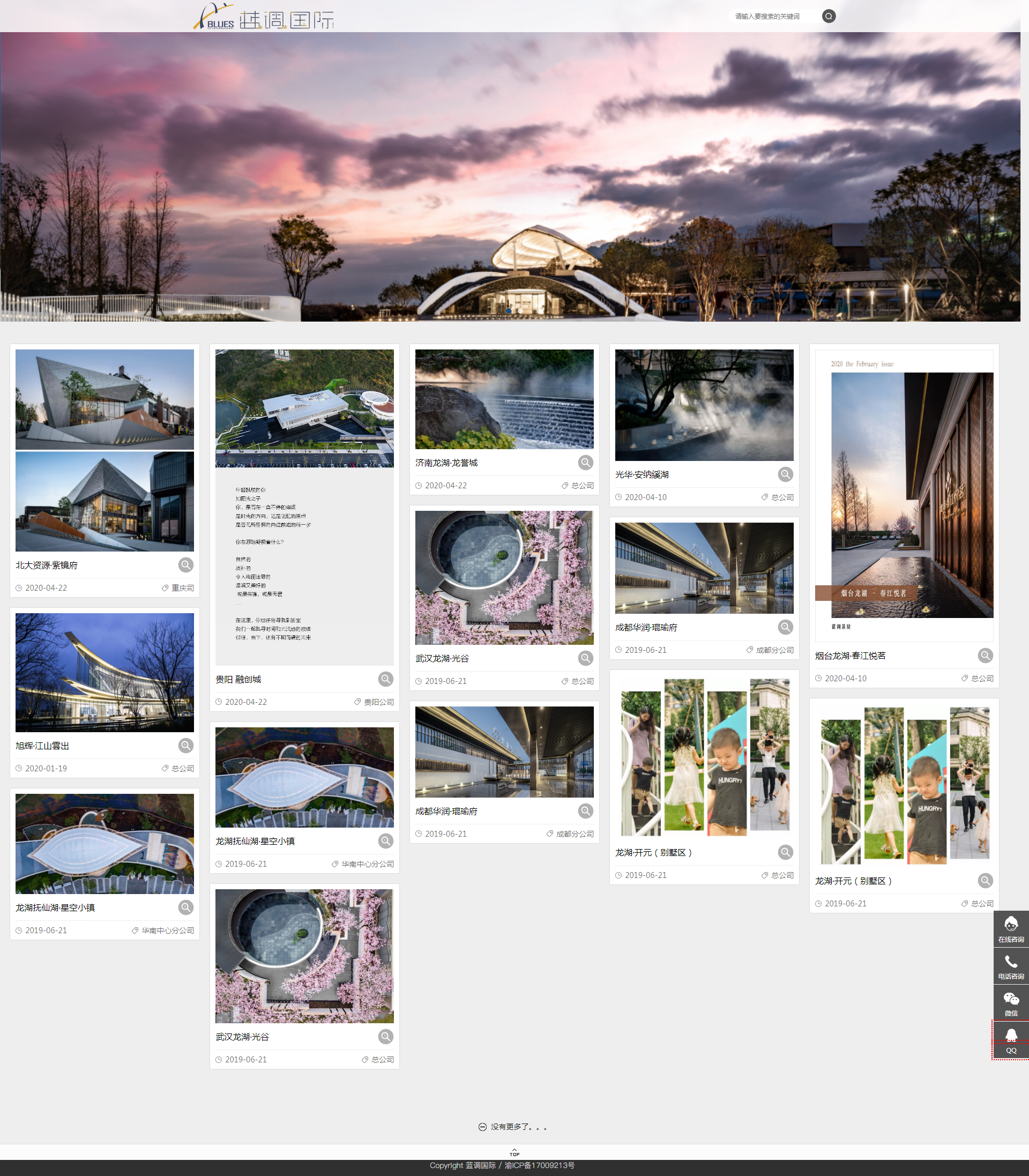Click the QQ sidebar icon

point(1011,1039)
